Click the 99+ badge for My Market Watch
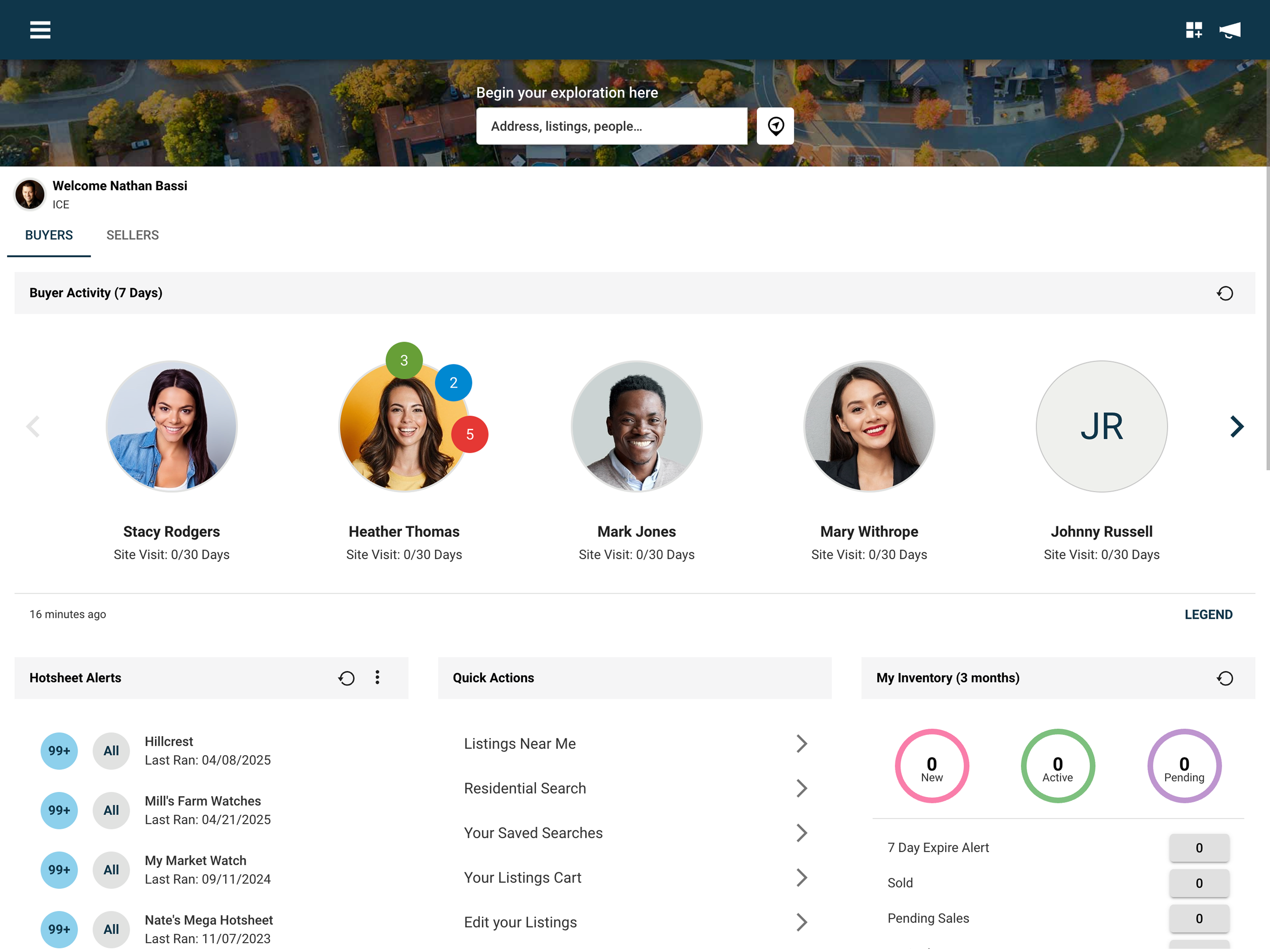 tap(59, 871)
